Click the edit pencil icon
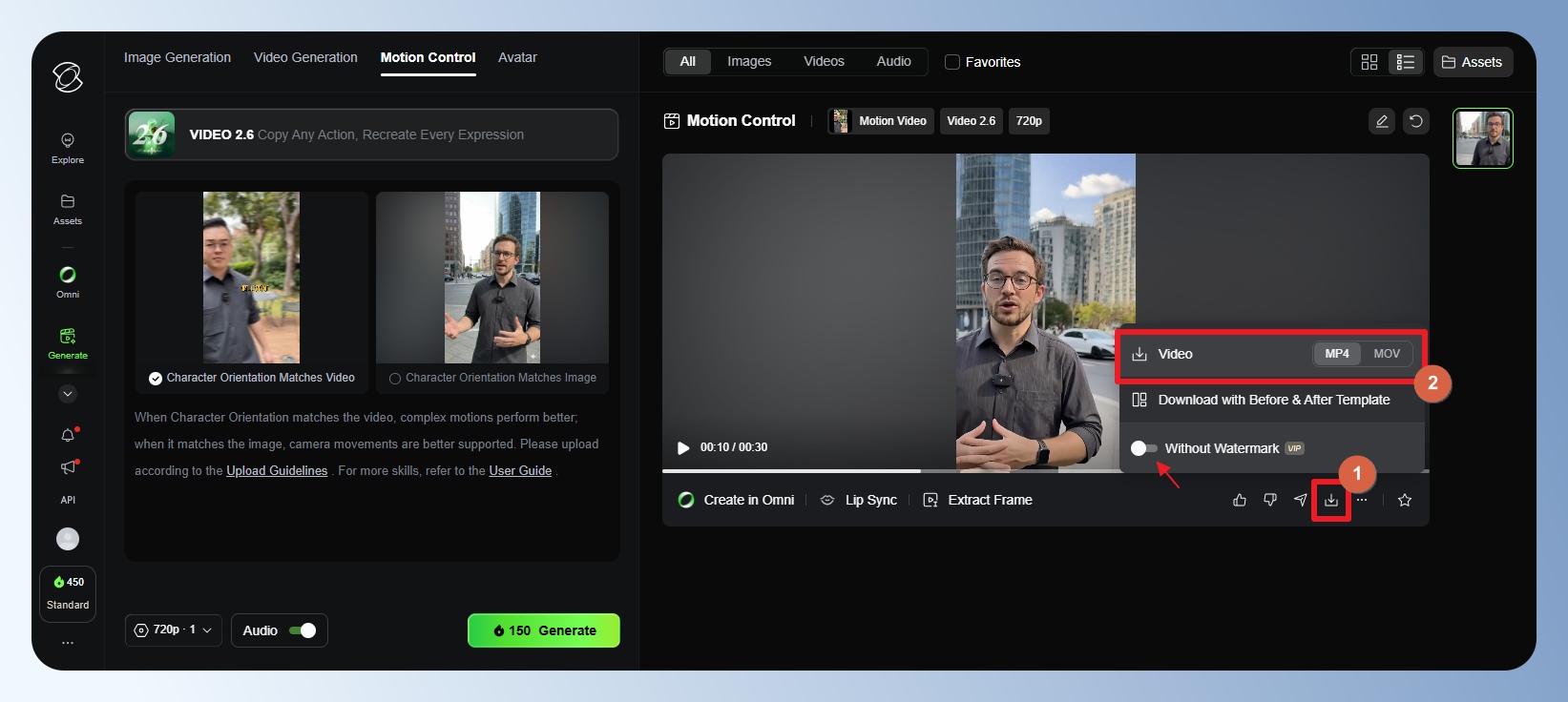Viewport: 1568px width, 702px height. 1381,121
